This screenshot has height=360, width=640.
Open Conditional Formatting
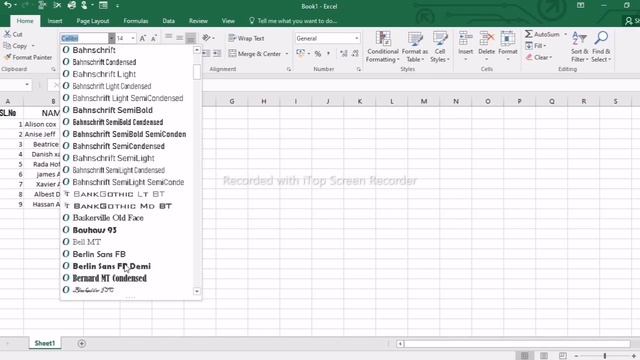click(382, 47)
